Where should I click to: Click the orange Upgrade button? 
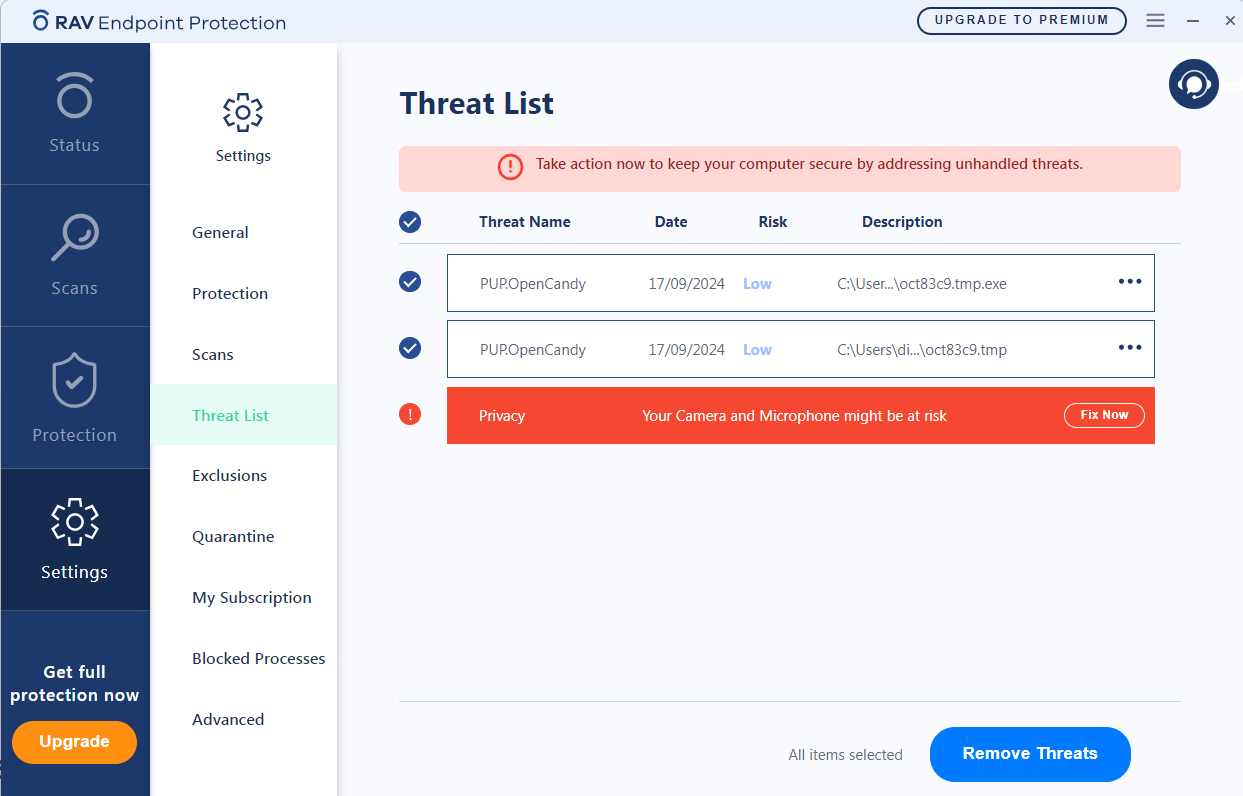[74, 742]
